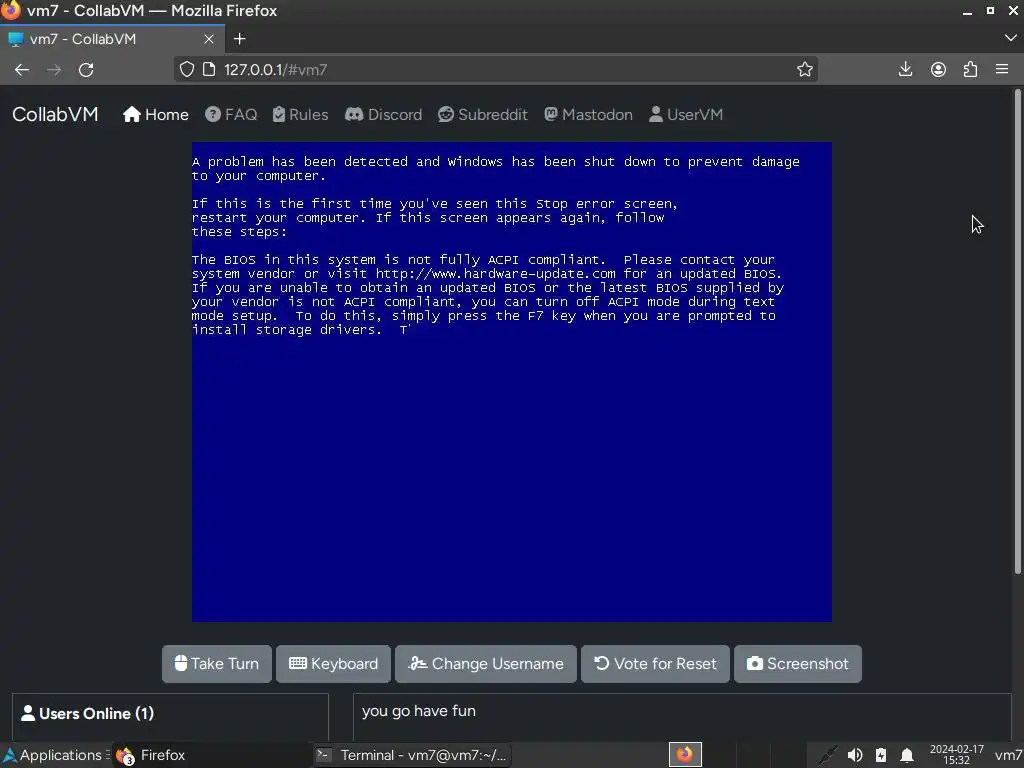Open the Firefox account icon
This screenshot has height=768, width=1024.
(938, 69)
